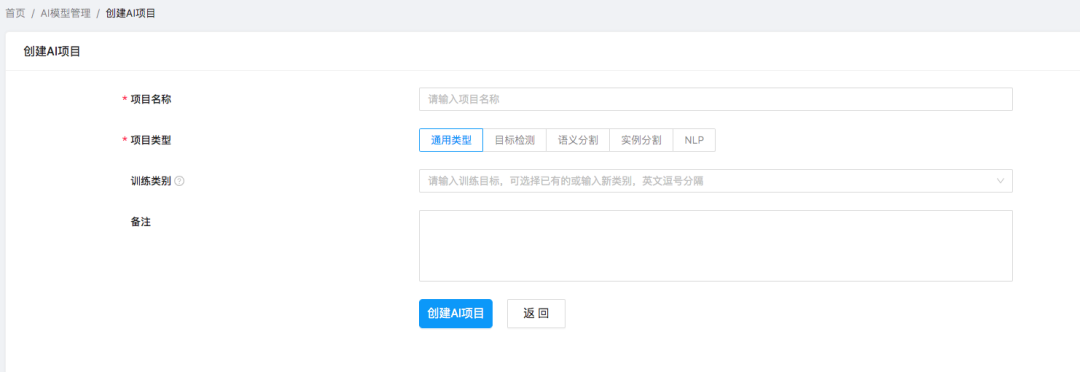Select the 通用类型 project type
Viewport: 1080px width, 372px height.
click(x=451, y=140)
